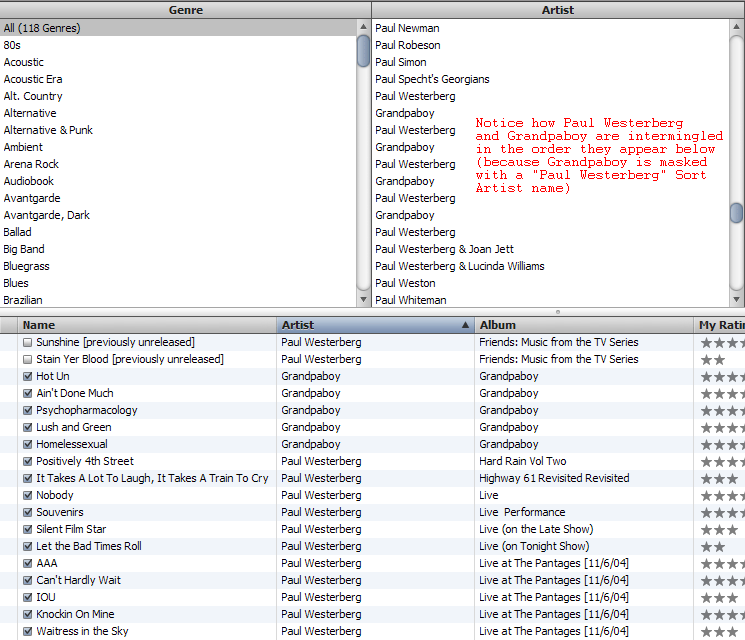The height and width of the screenshot is (640, 745).
Task: Select the Live (on the Late Show) album cell
Action: pyautogui.click(x=584, y=529)
